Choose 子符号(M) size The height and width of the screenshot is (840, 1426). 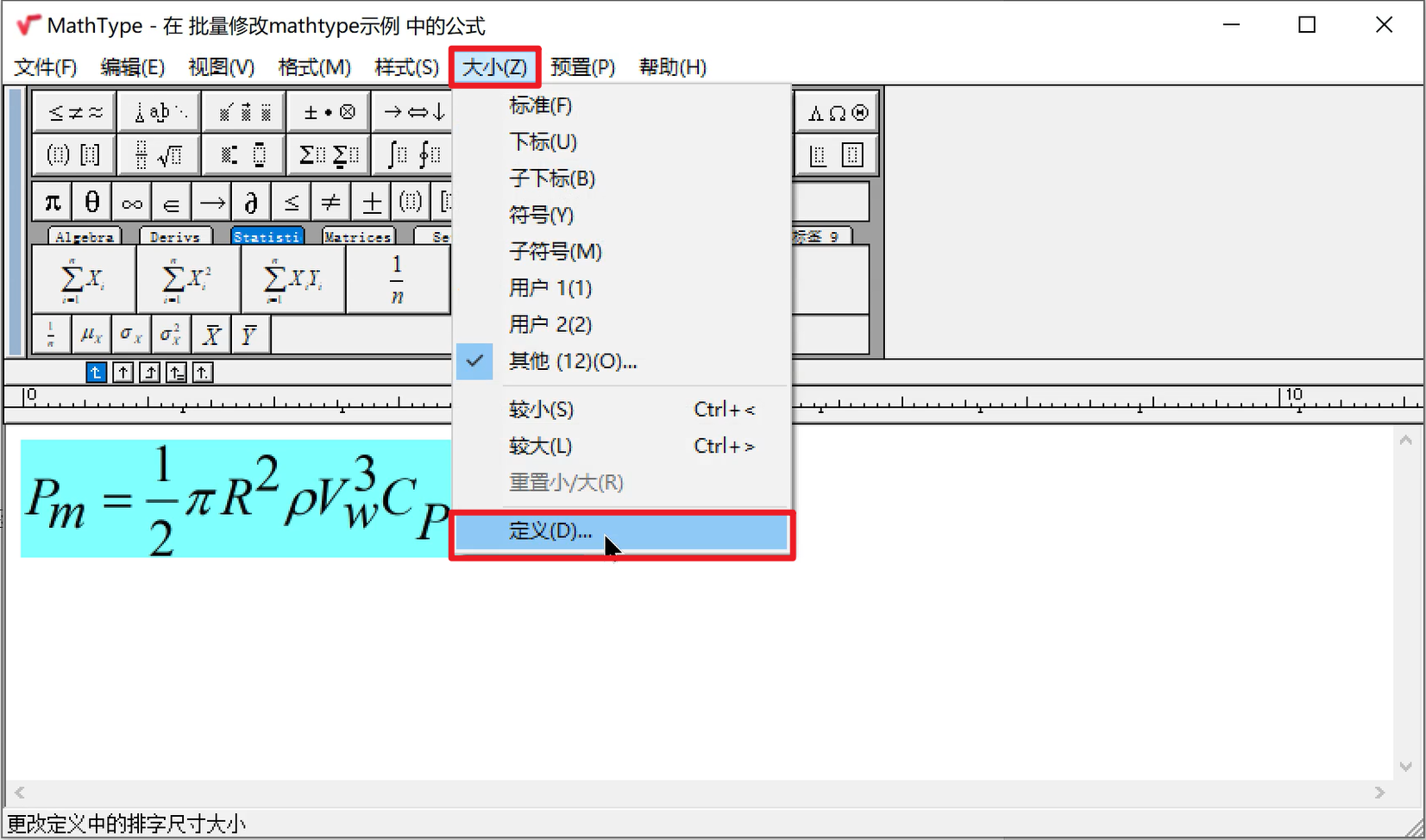click(622, 252)
